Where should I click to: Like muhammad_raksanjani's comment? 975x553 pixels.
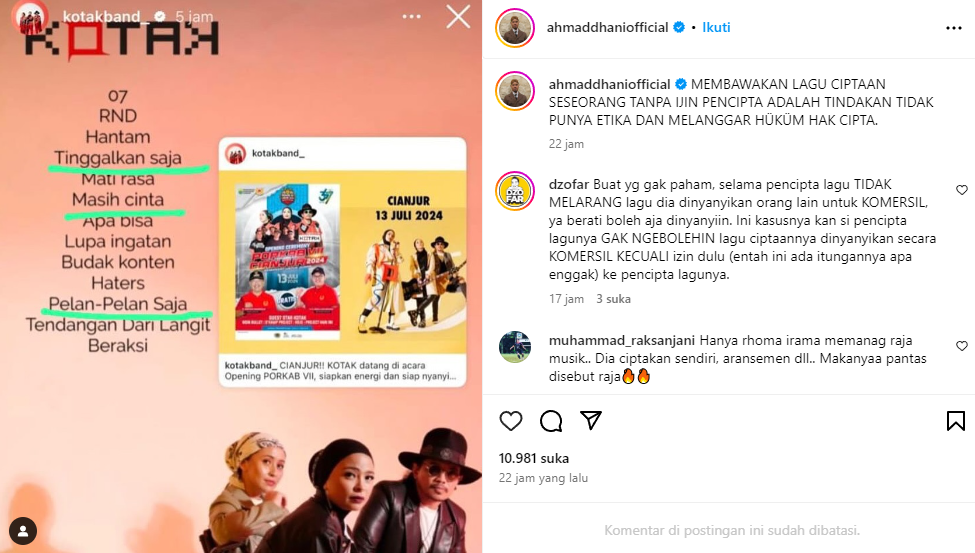962,346
